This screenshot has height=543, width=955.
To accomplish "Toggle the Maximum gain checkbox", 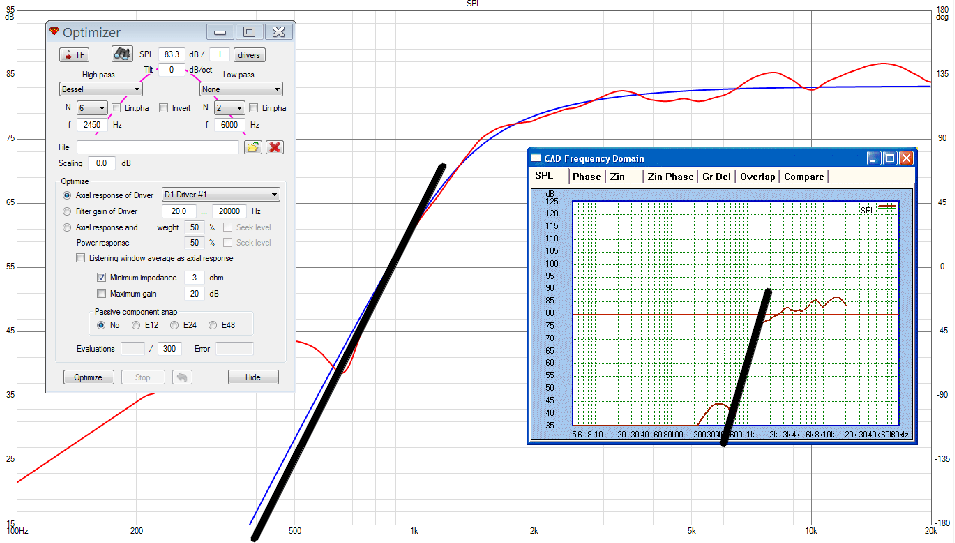I will 102,294.
